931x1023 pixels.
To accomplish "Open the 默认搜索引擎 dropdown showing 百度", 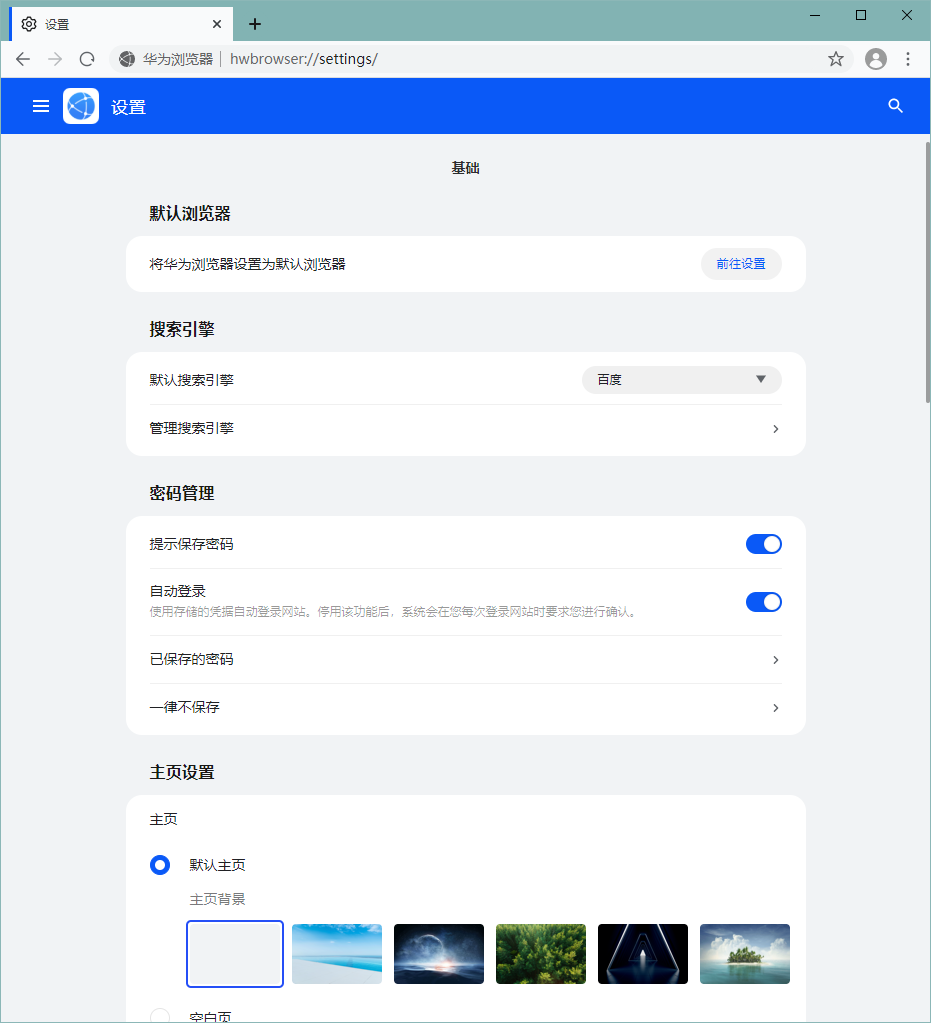I will tap(681, 380).
